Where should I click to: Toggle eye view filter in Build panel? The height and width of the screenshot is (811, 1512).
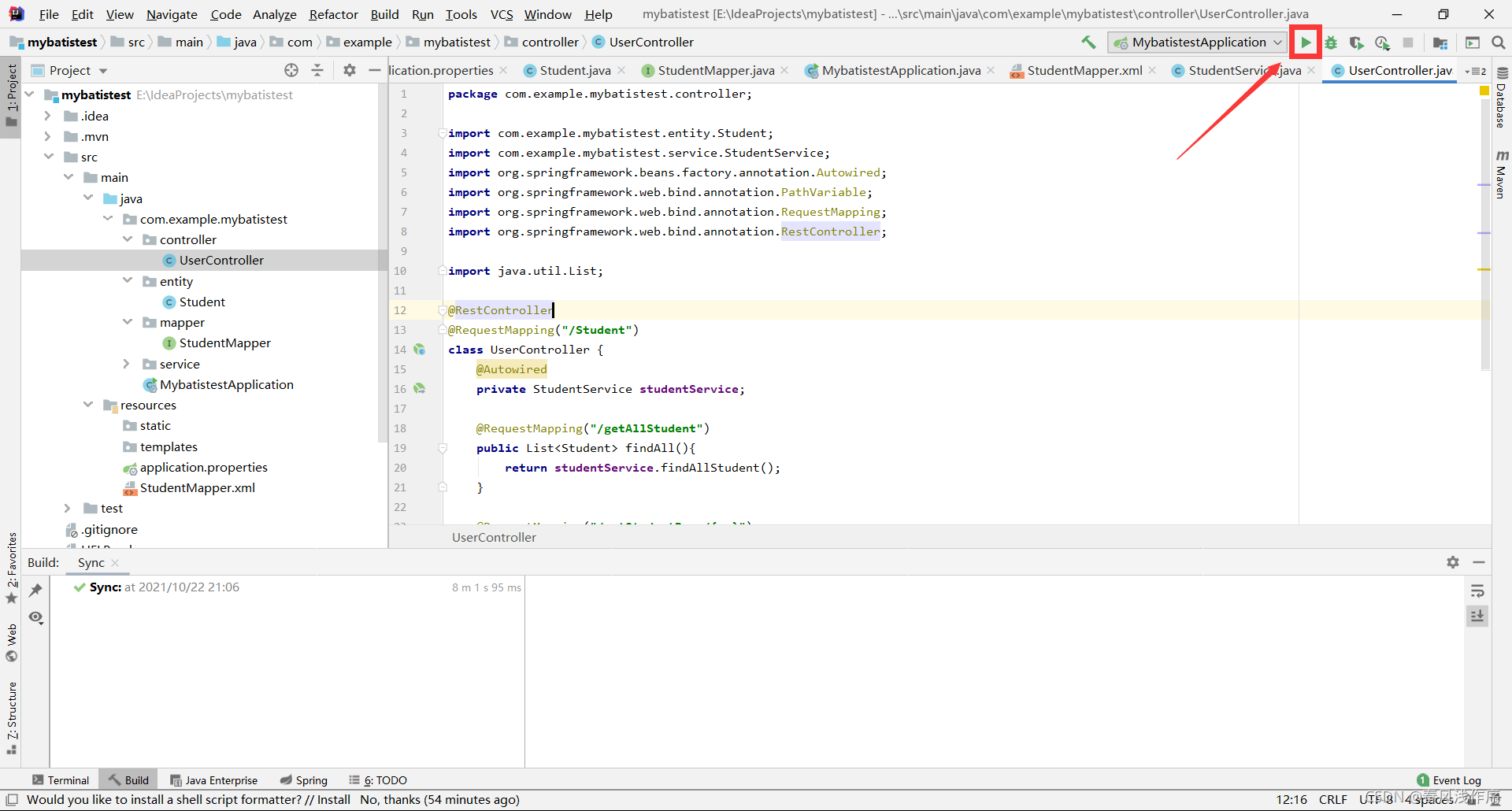pos(35,617)
